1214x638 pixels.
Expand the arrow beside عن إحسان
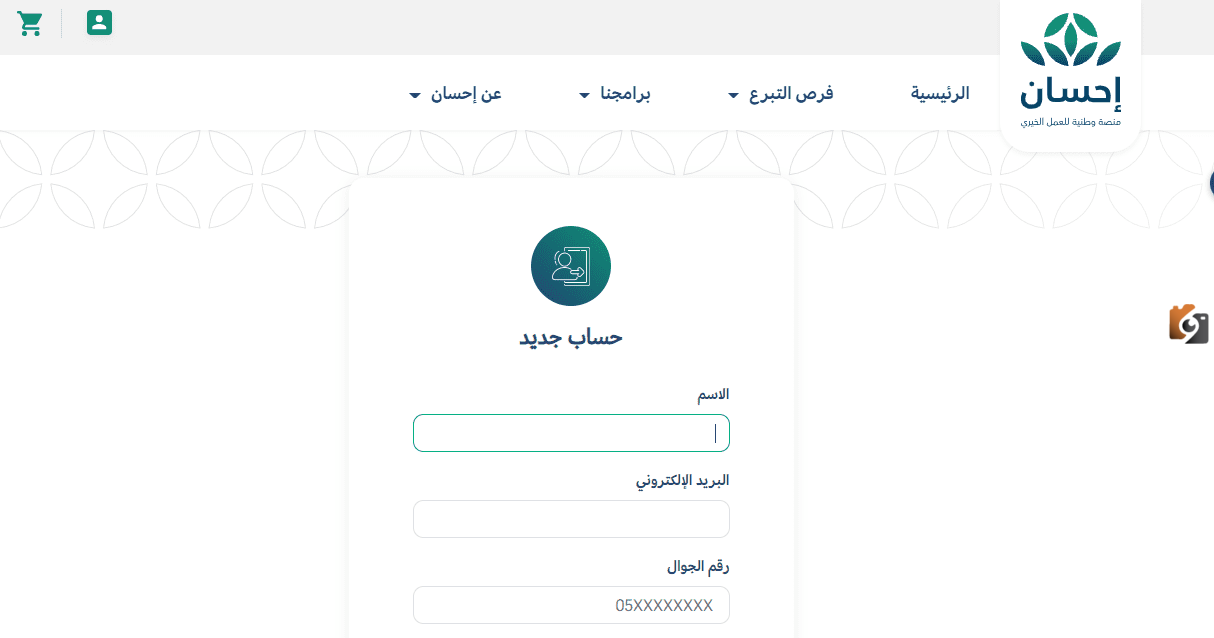pos(415,96)
